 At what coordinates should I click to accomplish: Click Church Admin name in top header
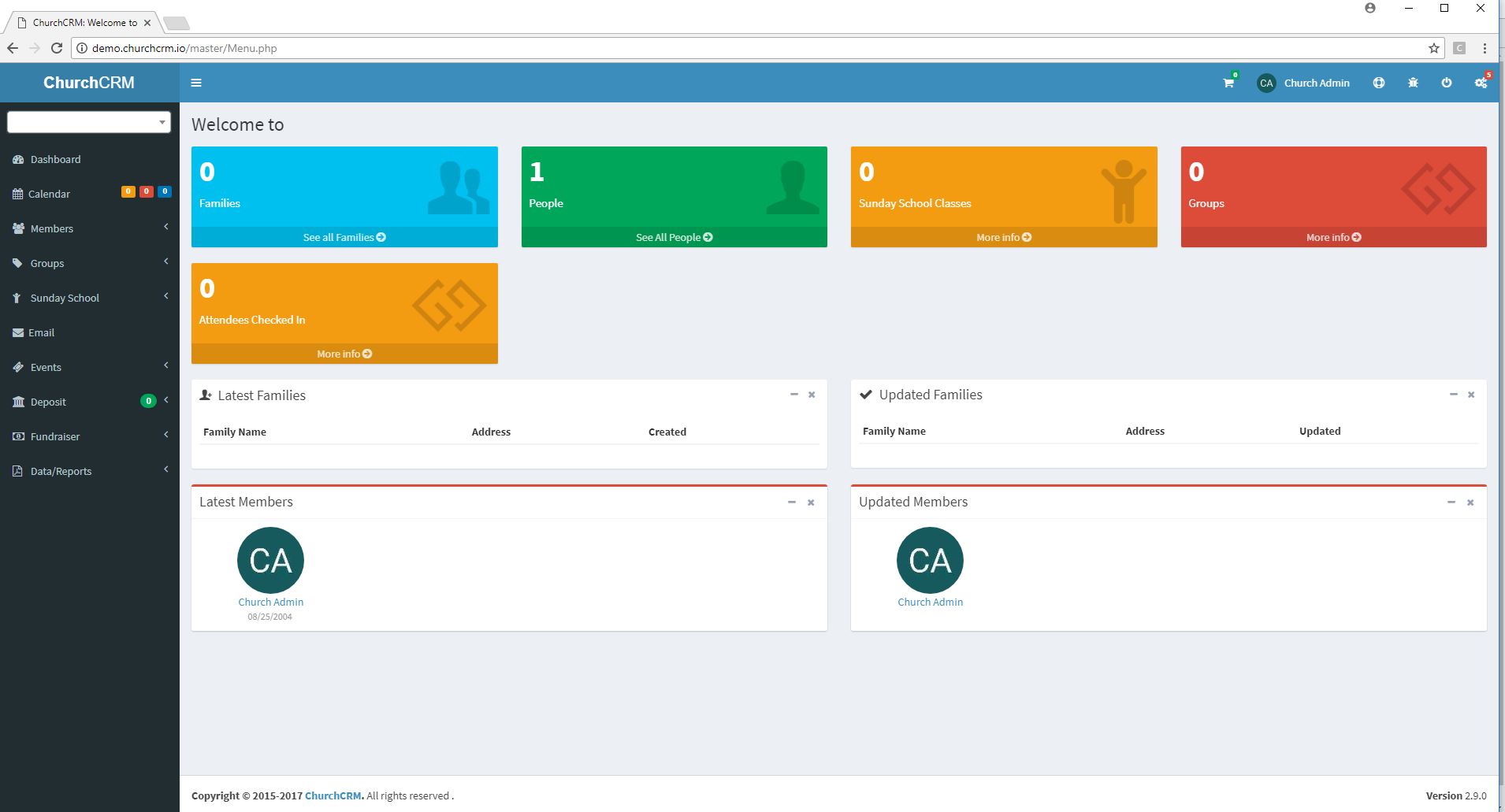1317,83
